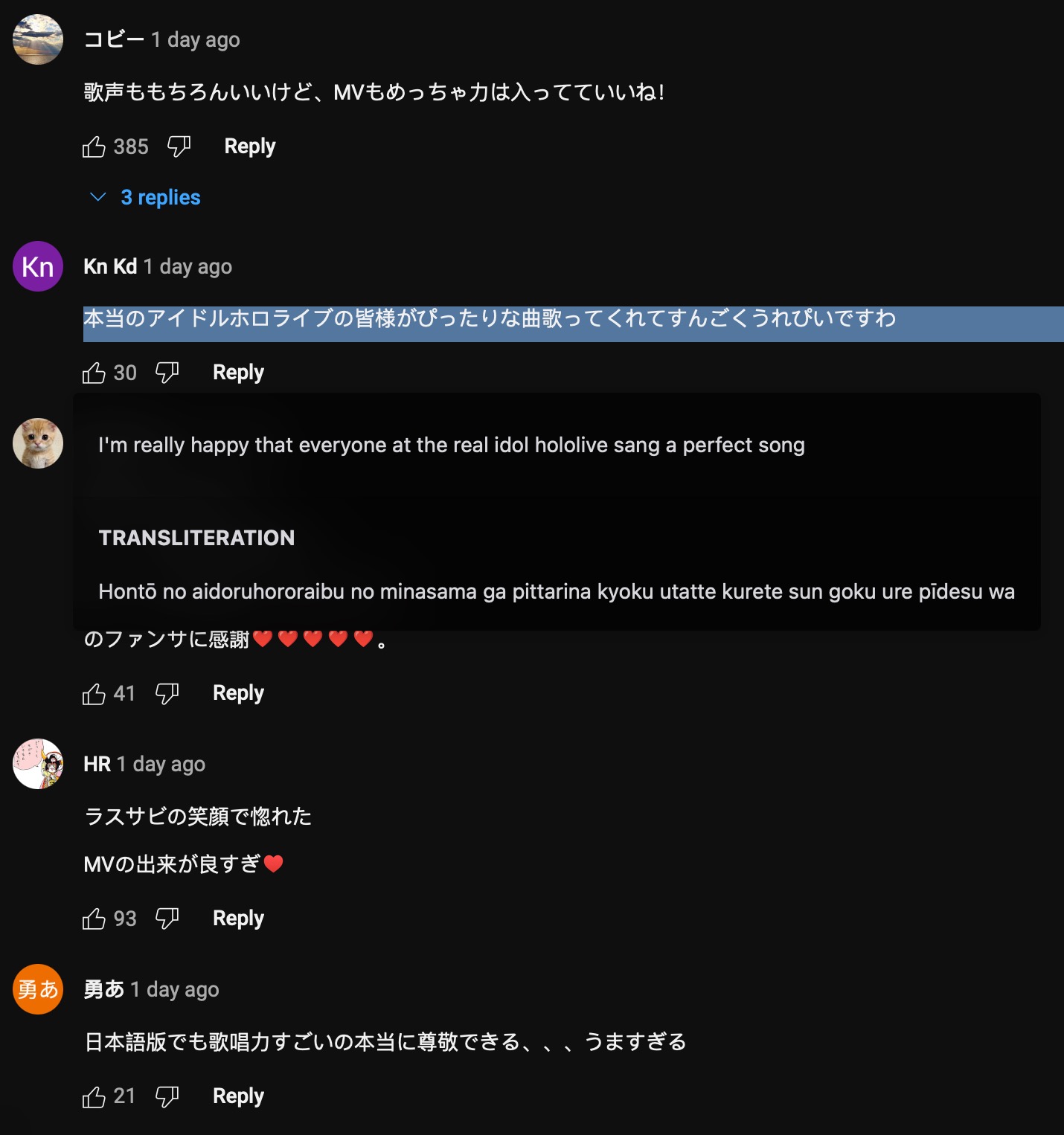This screenshot has height=1135, width=1064.
Task: Open the kitten profile avatar
Action: tap(38, 443)
